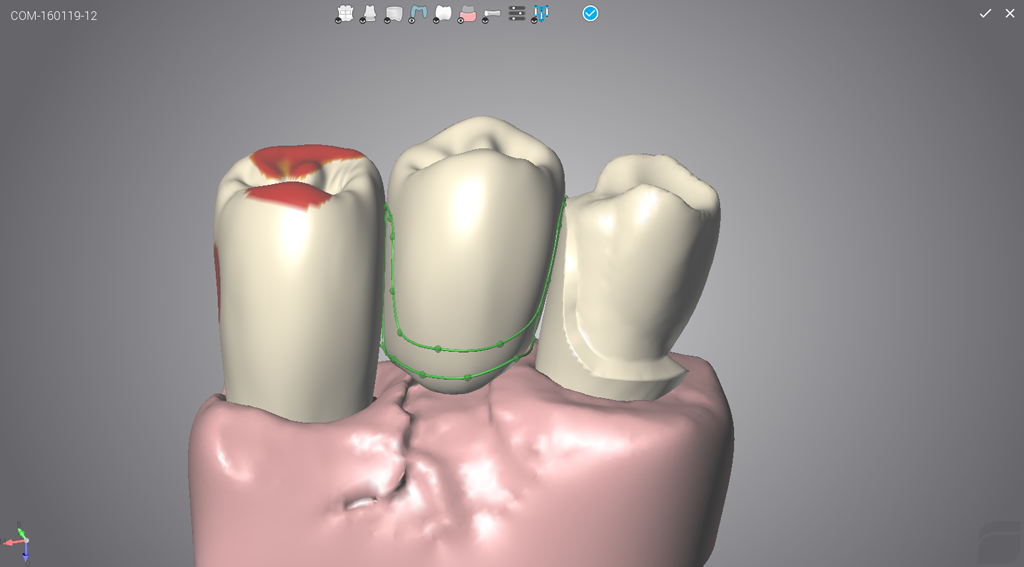Toggle the pink gingiva with crown icon
Screen dimensions: 1024x567
point(467,14)
